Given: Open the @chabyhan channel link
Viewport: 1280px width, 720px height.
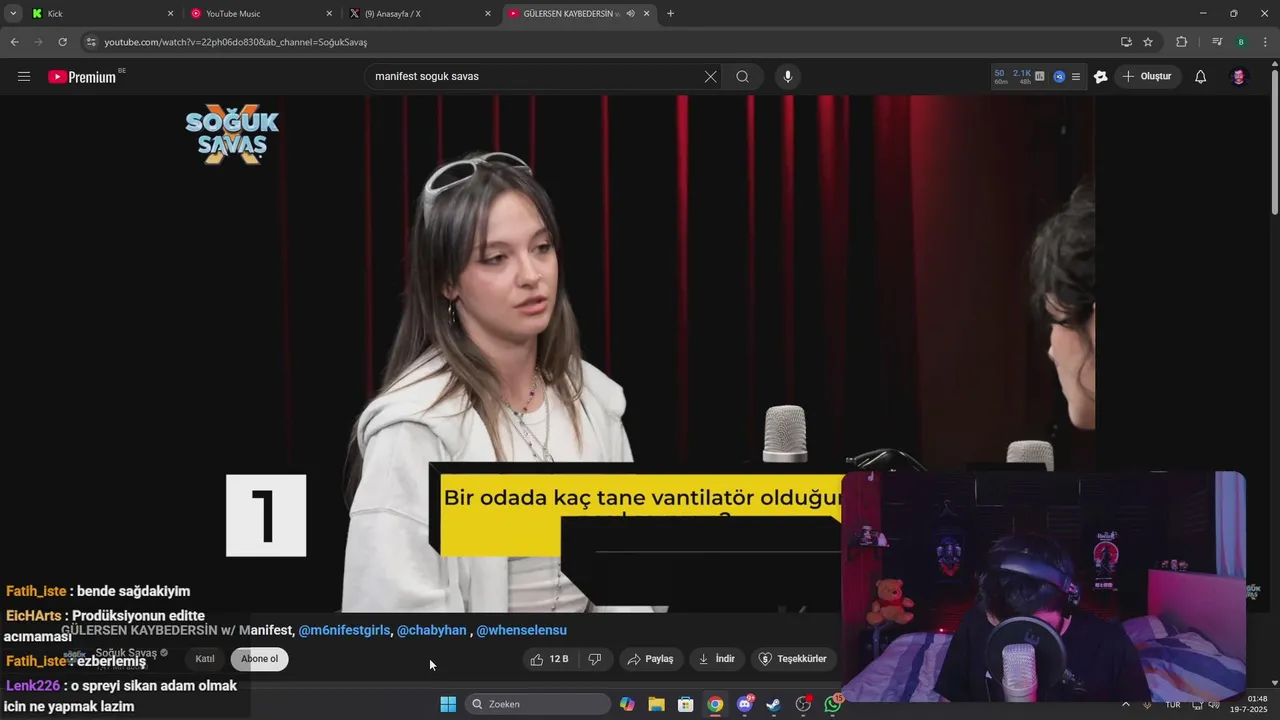Looking at the screenshot, I should [x=432, y=630].
